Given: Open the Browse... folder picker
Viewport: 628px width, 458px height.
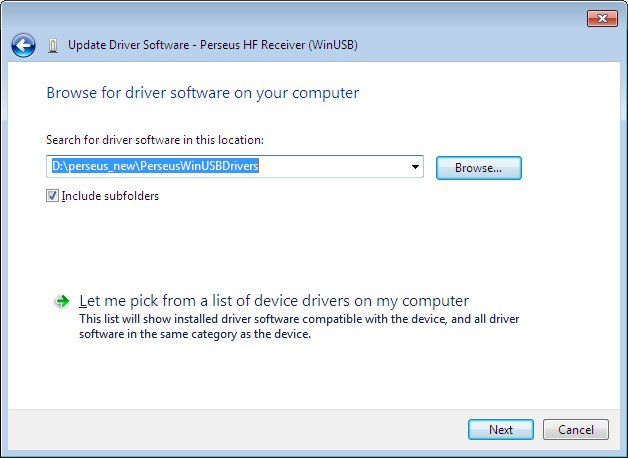Looking at the screenshot, I should pos(479,168).
